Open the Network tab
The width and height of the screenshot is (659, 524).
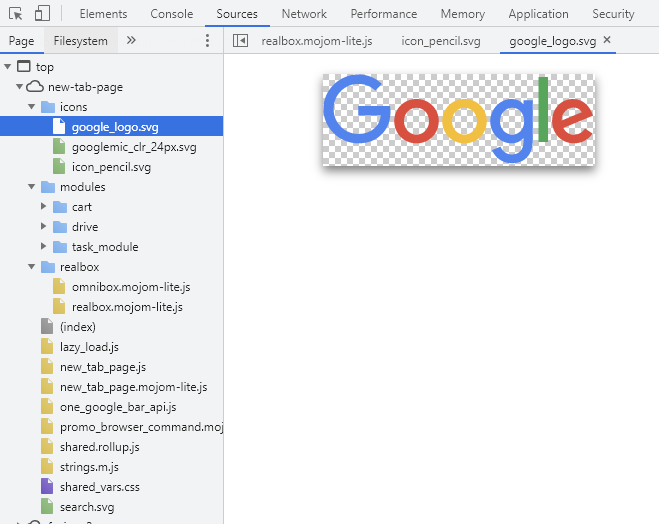(x=304, y=14)
